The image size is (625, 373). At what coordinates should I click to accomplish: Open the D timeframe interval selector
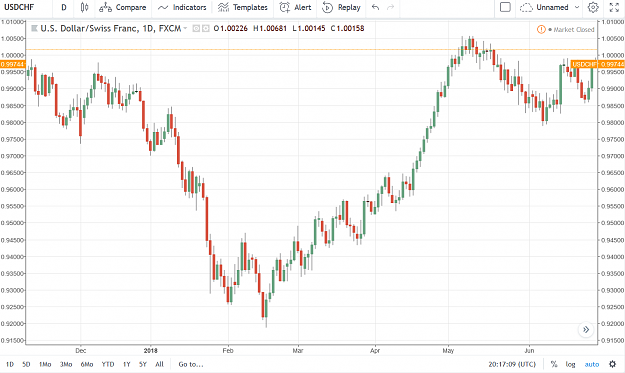(64, 7)
